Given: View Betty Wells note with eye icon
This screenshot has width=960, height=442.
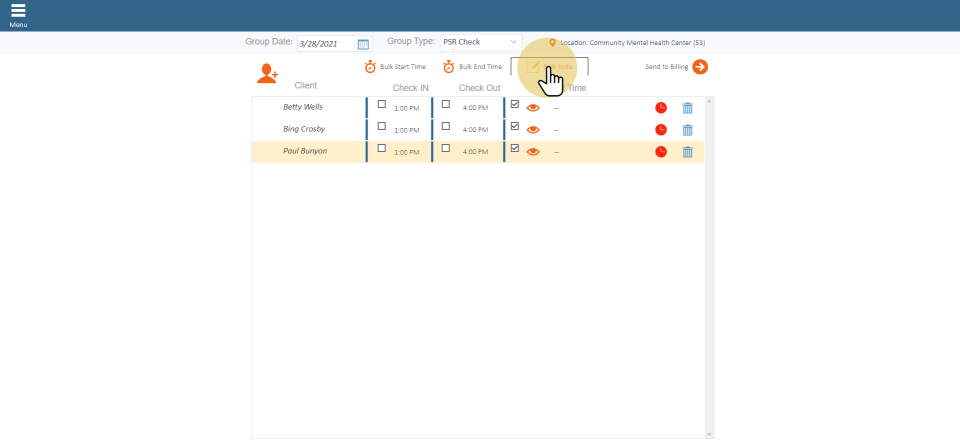Looking at the screenshot, I should (533, 107).
